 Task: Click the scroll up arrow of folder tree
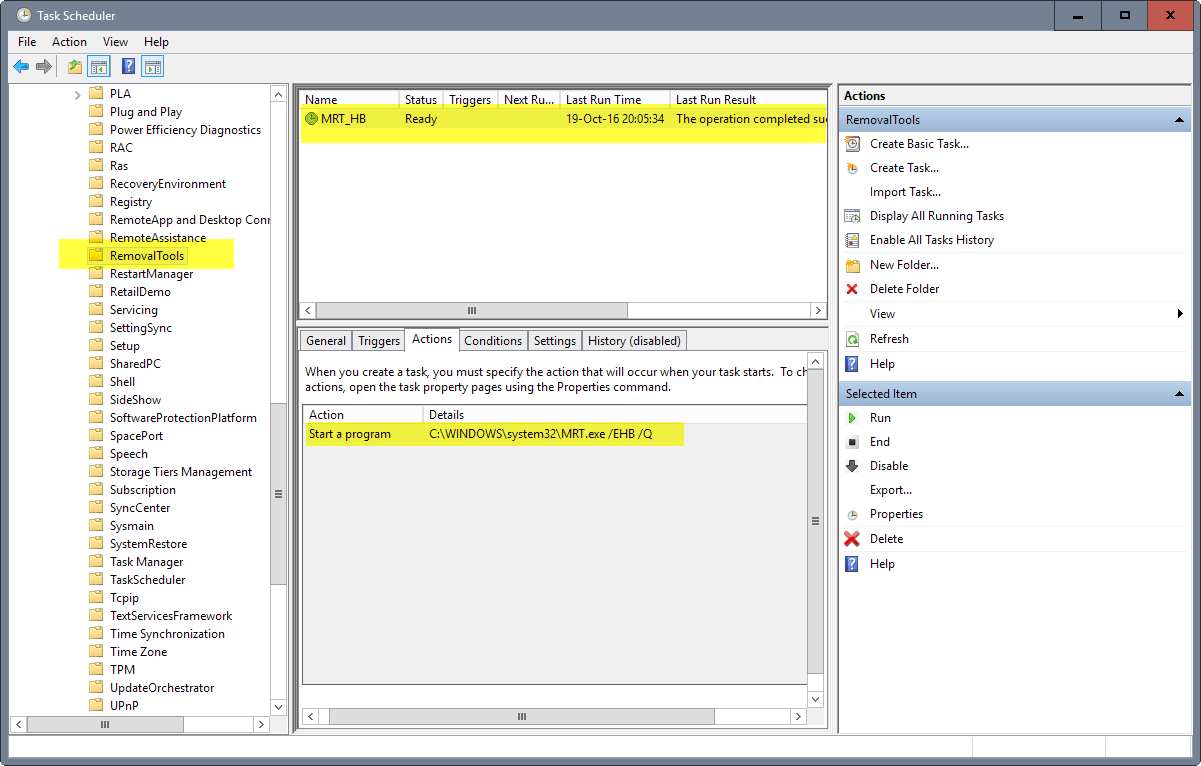[x=278, y=93]
